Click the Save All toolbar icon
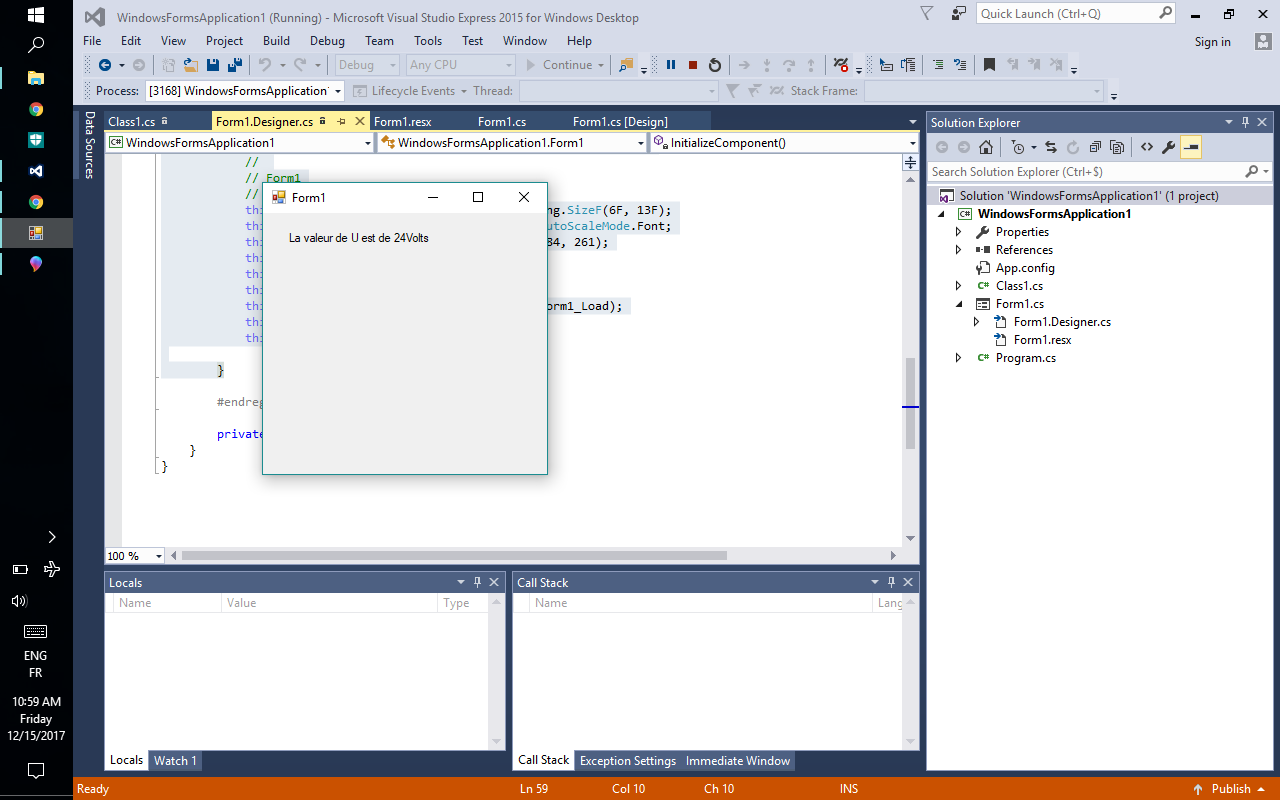Image resolution: width=1280 pixels, height=800 pixels. coord(235,65)
